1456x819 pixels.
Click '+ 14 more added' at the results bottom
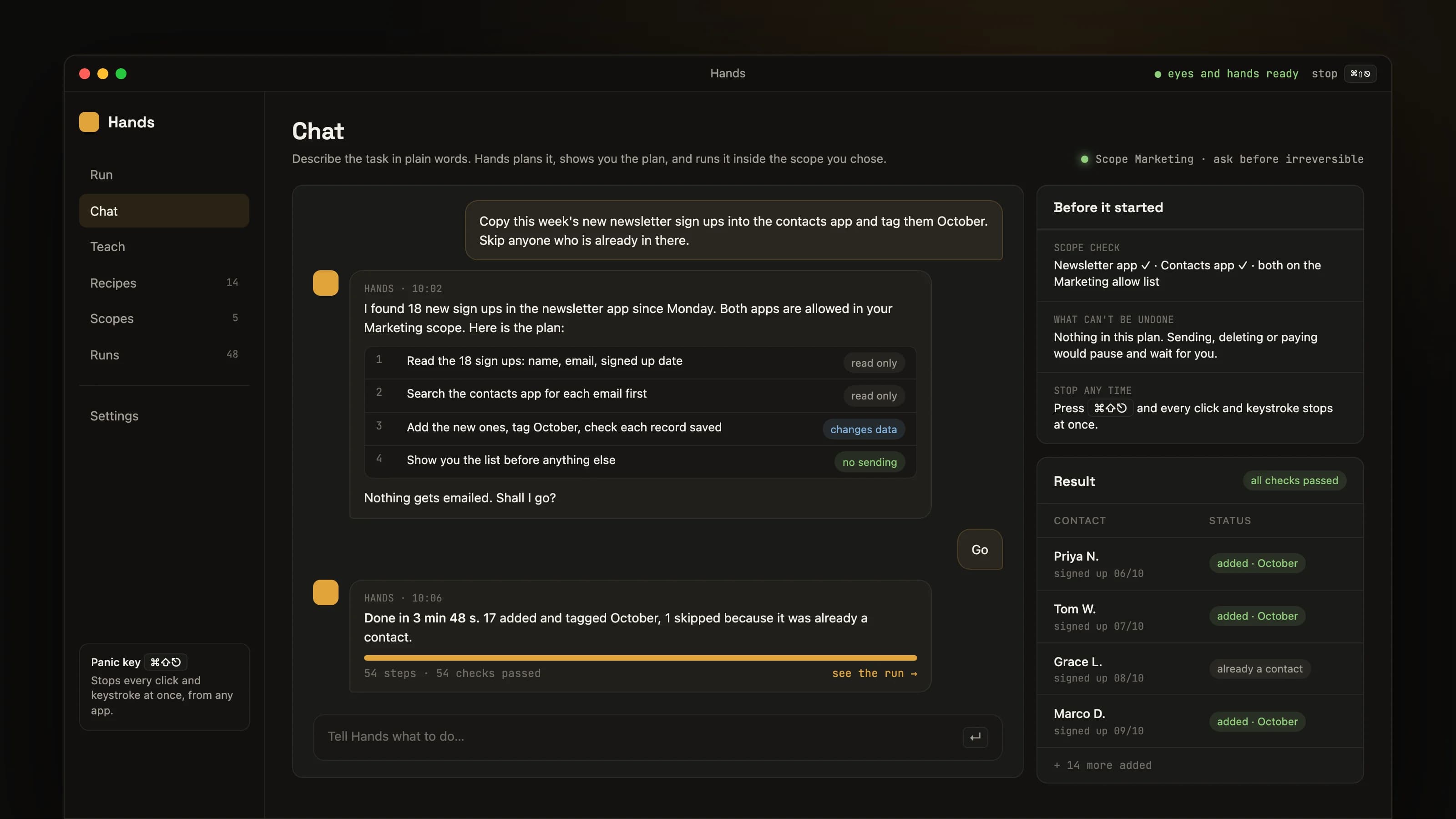coord(1102,765)
